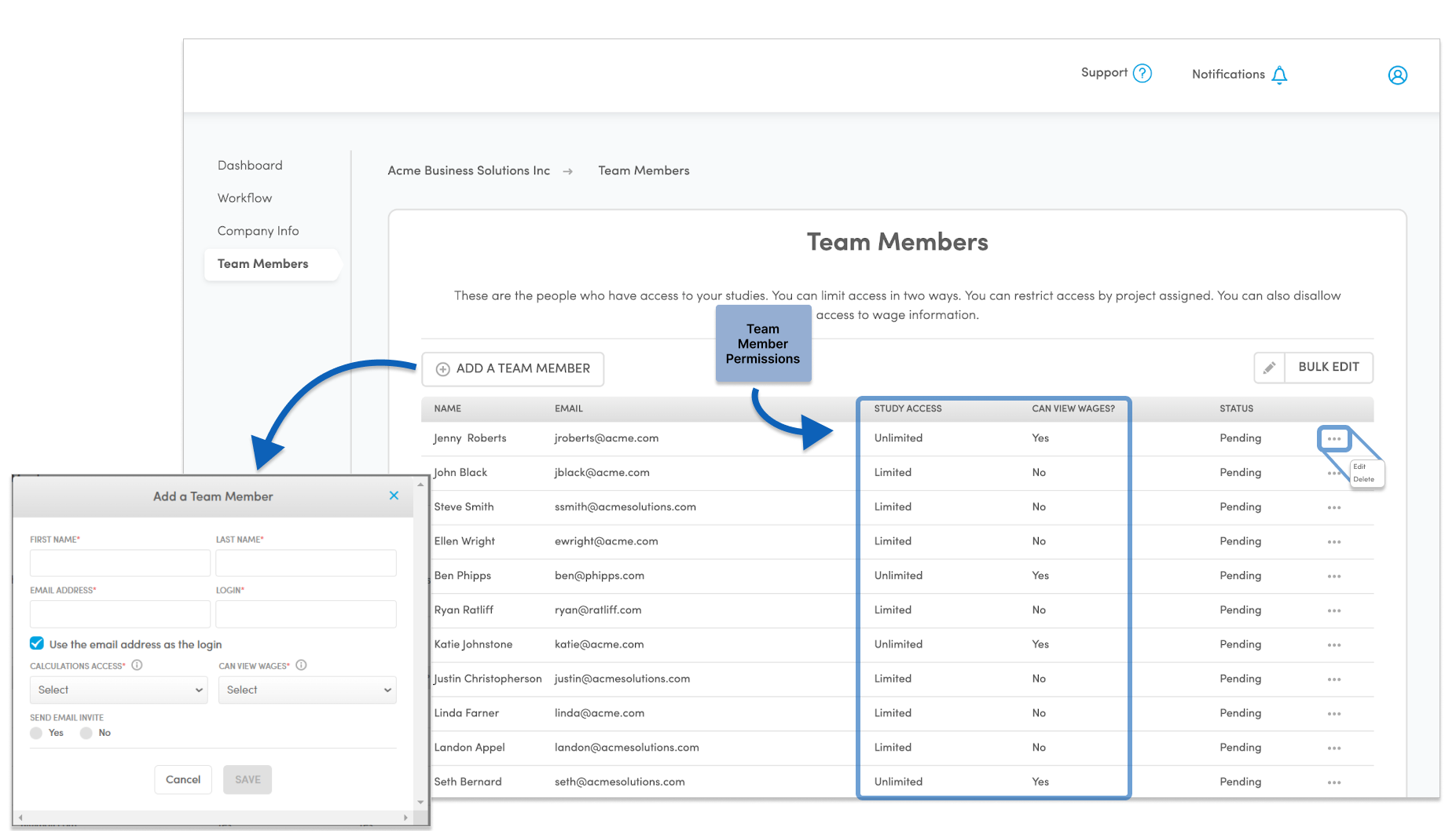Click the Save button in the dialog

(248, 779)
